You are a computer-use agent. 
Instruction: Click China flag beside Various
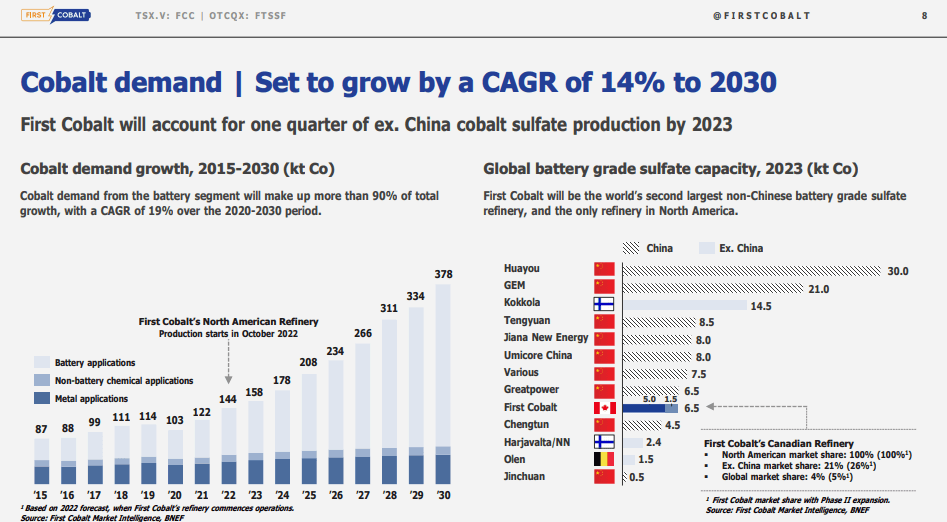pos(604,373)
